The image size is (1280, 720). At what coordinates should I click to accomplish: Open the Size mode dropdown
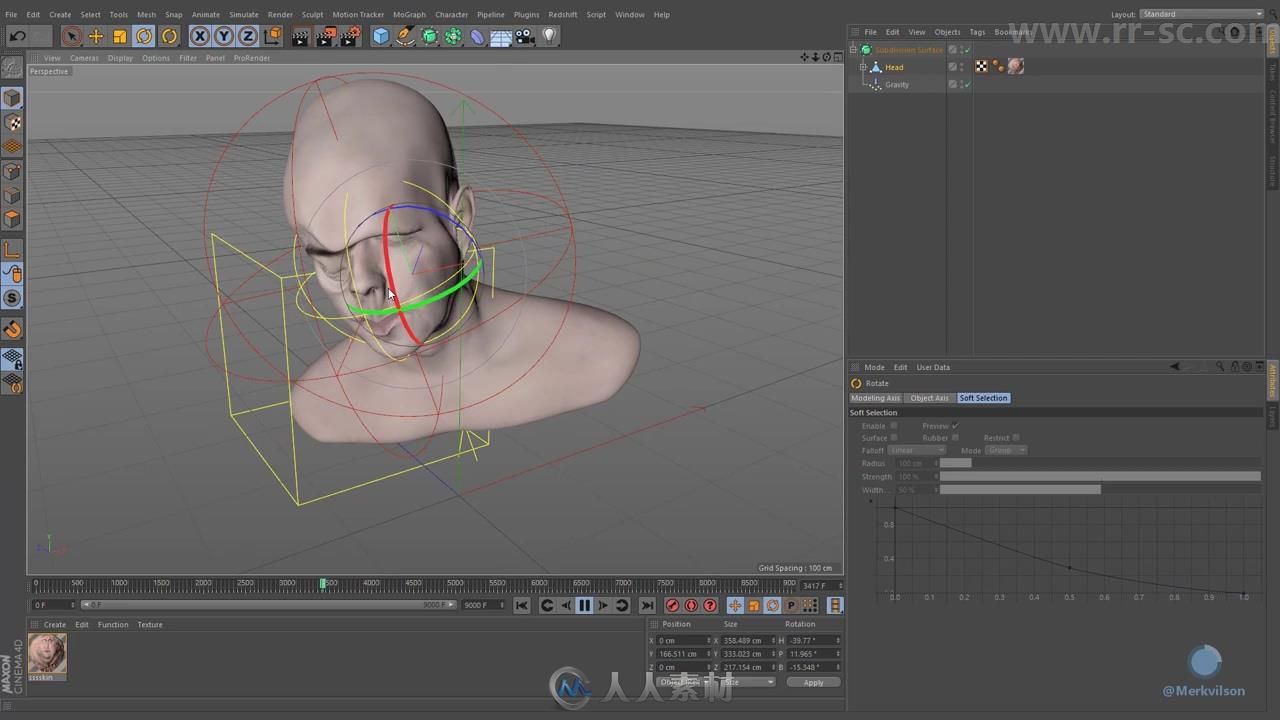(x=748, y=682)
